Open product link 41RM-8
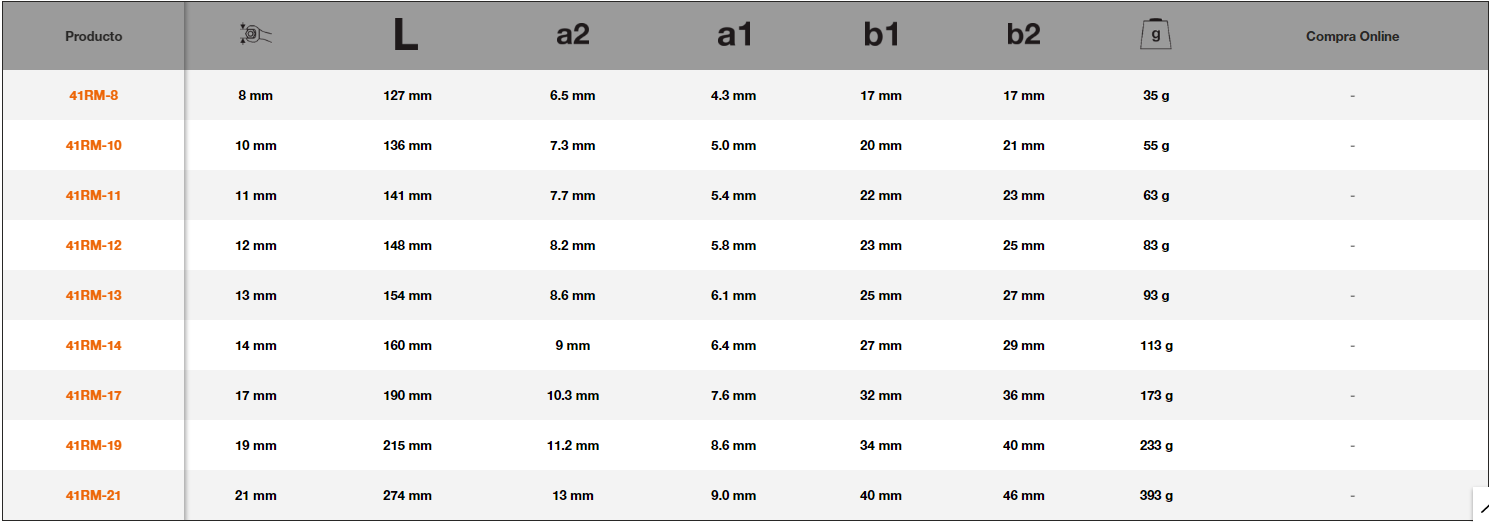This screenshot has width=1489, height=522. click(x=93, y=96)
